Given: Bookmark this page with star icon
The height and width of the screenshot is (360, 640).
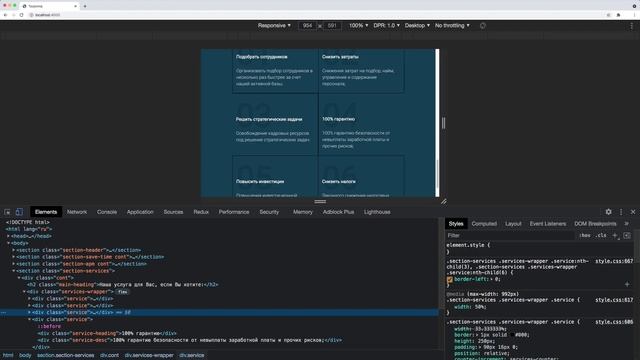Looking at the screenshot, I should click(609, 15).
